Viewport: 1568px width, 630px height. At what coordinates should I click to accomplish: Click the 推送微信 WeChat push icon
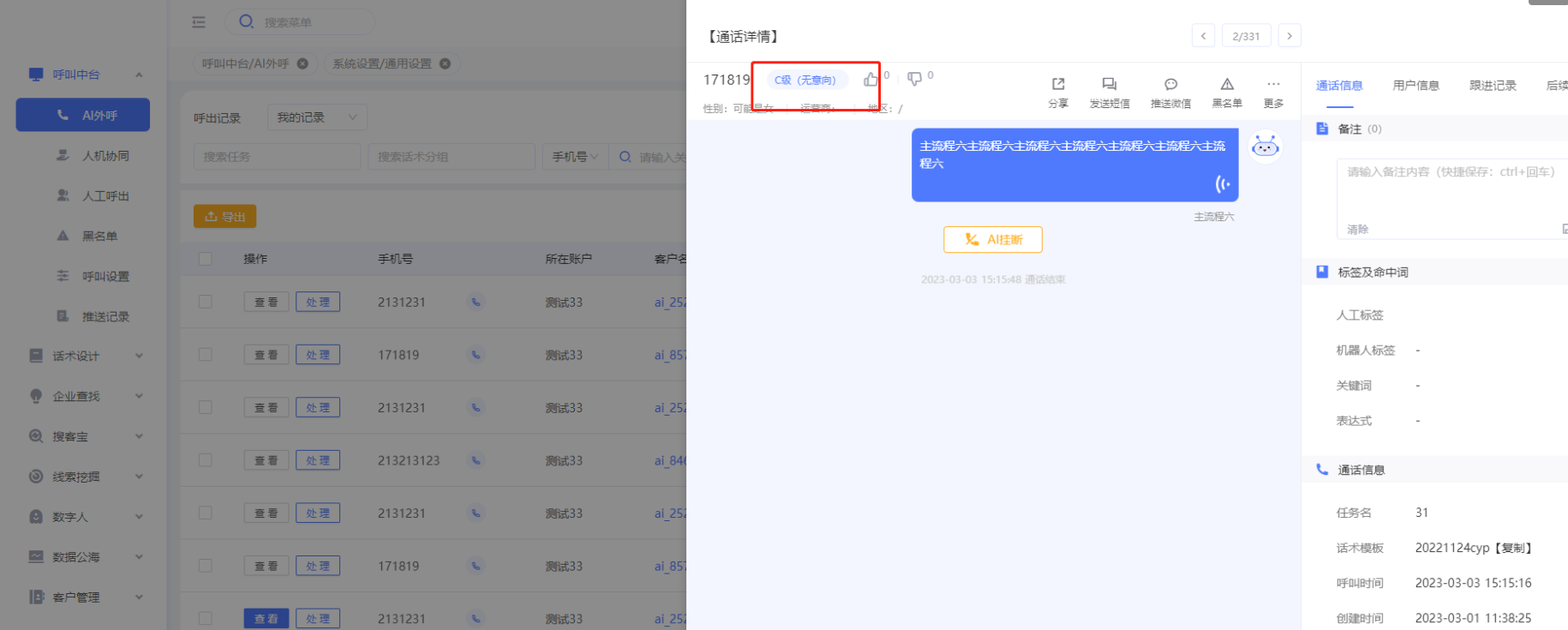(1170, 84)
